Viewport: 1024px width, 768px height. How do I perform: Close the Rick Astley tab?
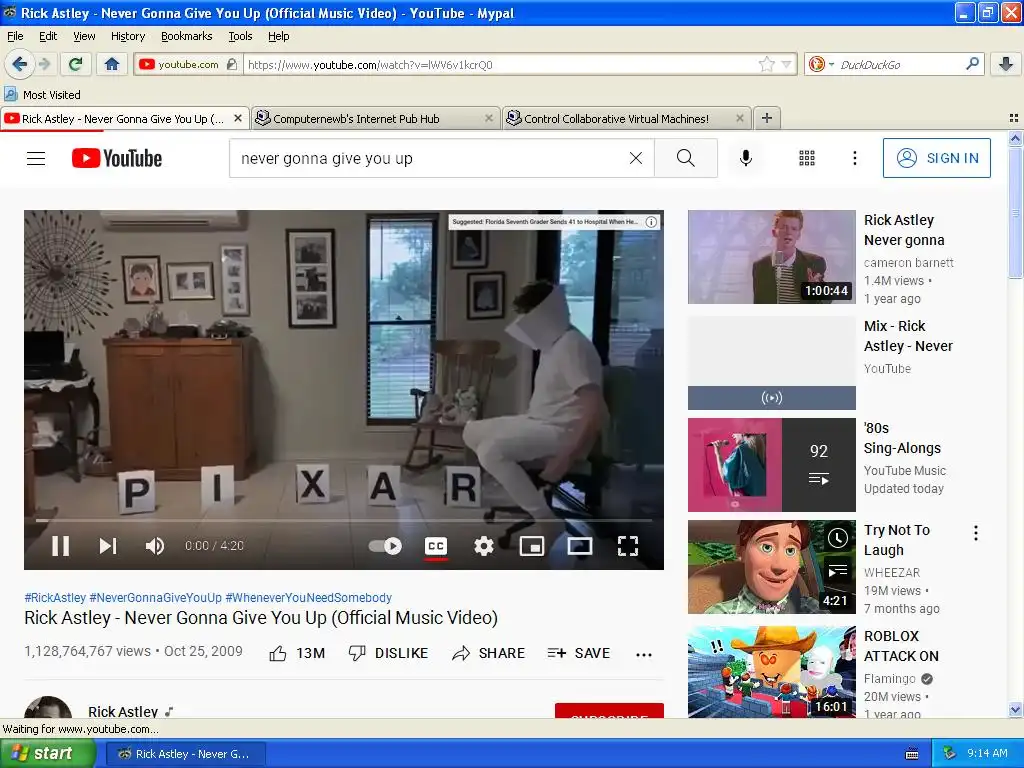238,118
